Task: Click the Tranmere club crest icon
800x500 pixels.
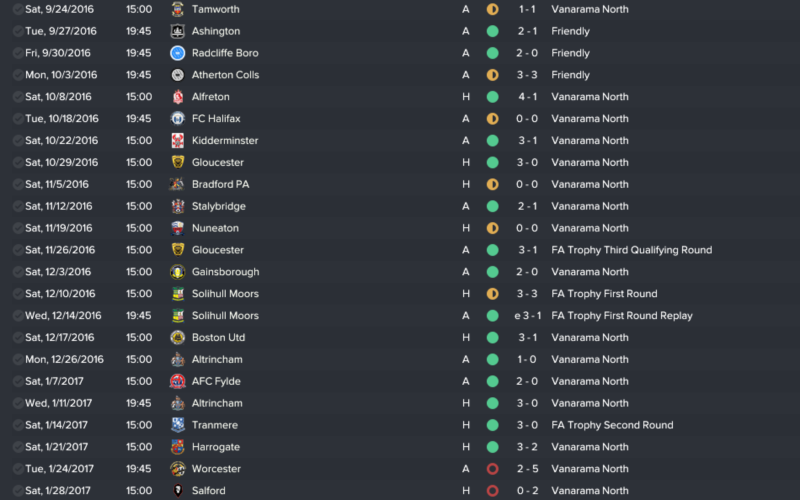Action: pos(177,425)
